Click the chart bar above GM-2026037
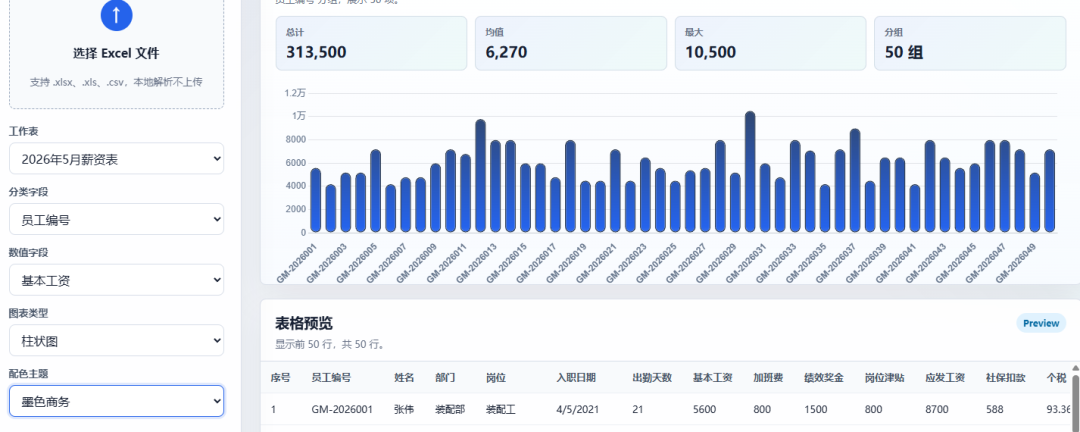The width and height of the screenshot is (1080, 432). coord(855,181)
